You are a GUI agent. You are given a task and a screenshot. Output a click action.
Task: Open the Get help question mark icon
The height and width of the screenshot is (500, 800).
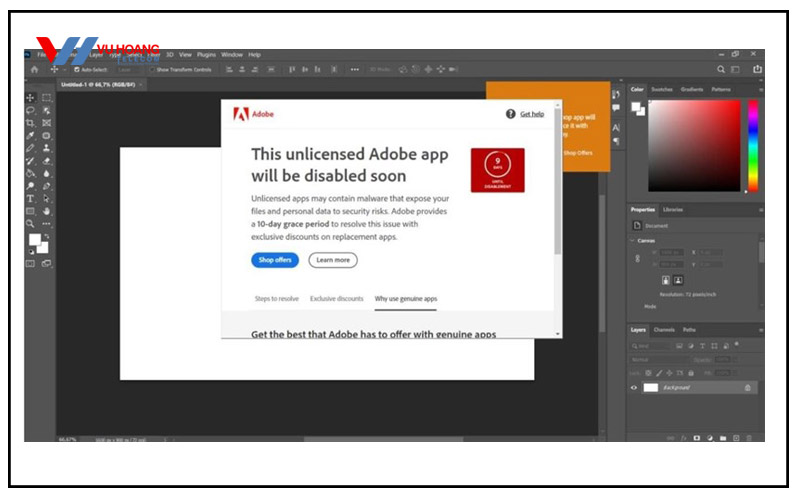510,114
